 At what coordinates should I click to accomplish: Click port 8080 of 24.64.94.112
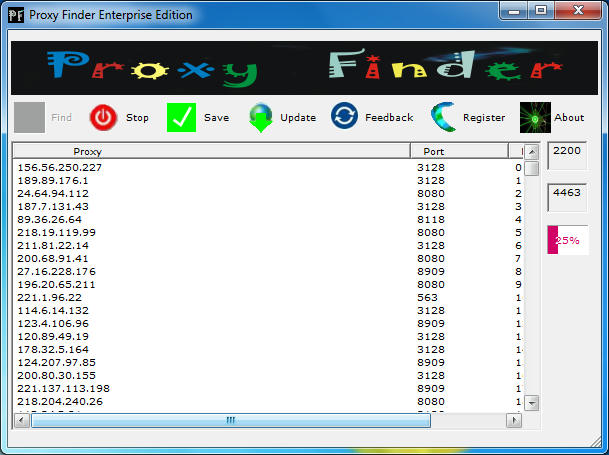pos(431,194)
